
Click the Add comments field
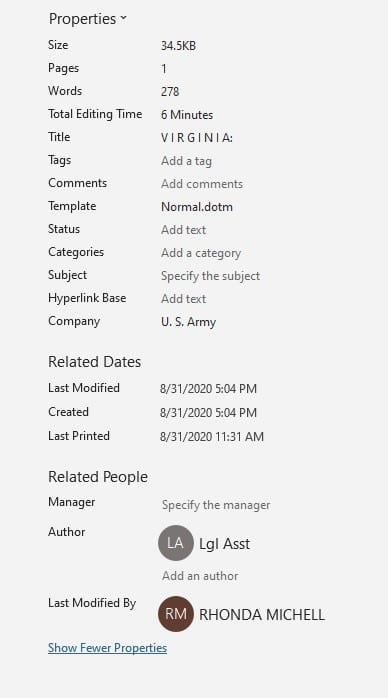[x=202, y=184]
